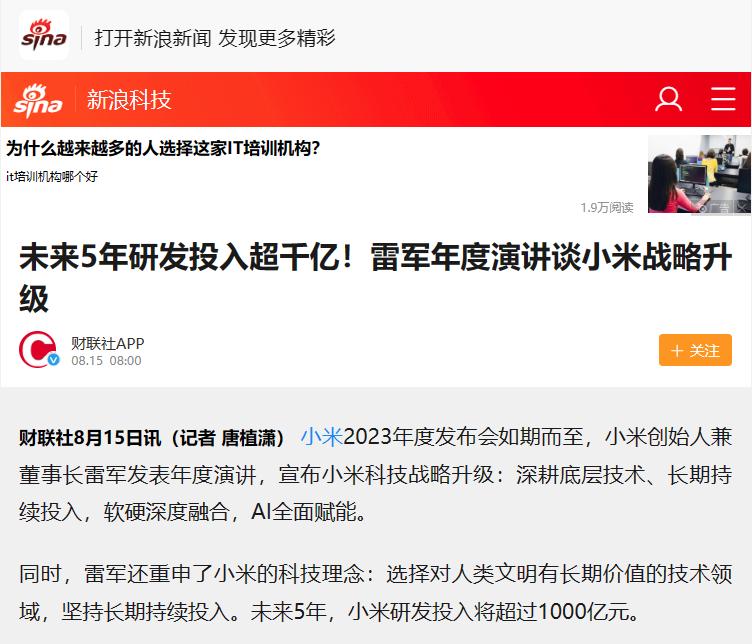Click the 财联社 avatar icon
Image resolution: width=752 pixels, height=644 pixels.
tap(38, 349)
